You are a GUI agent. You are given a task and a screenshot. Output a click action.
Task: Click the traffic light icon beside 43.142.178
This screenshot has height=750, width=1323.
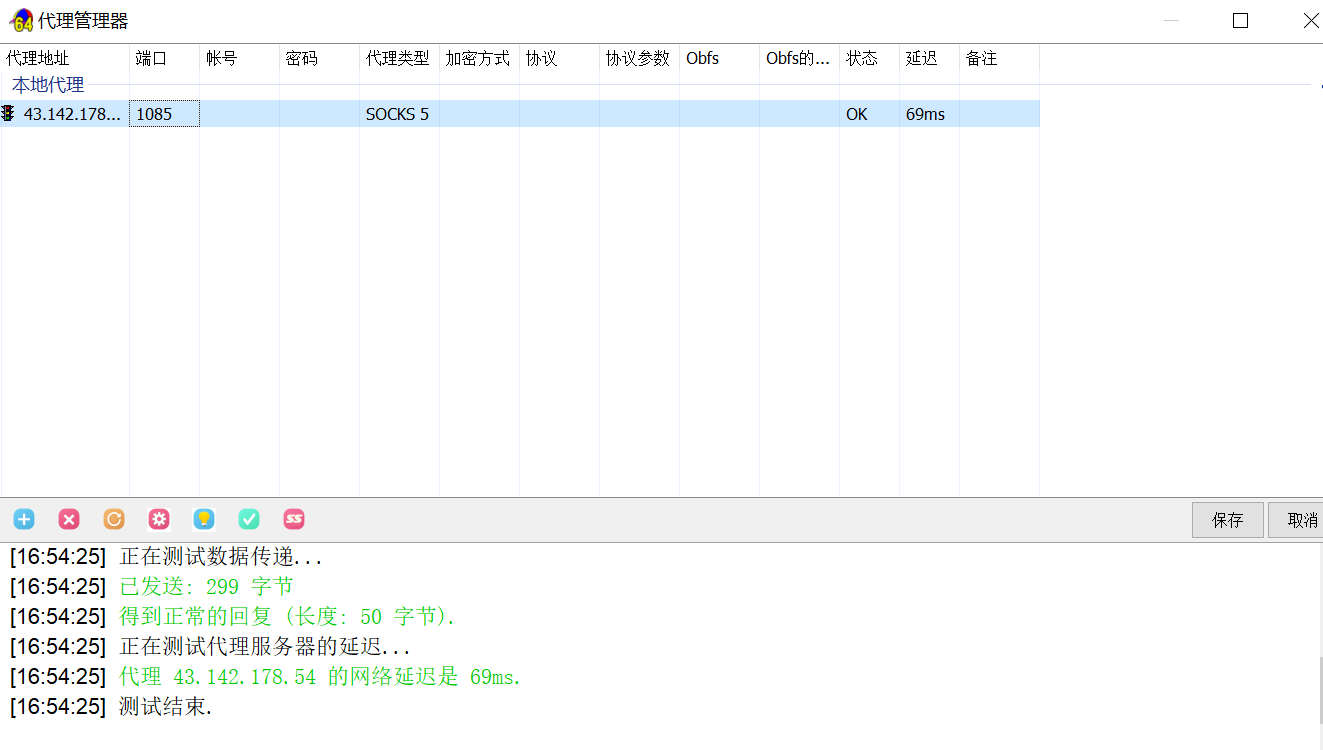tap(8, 113)
